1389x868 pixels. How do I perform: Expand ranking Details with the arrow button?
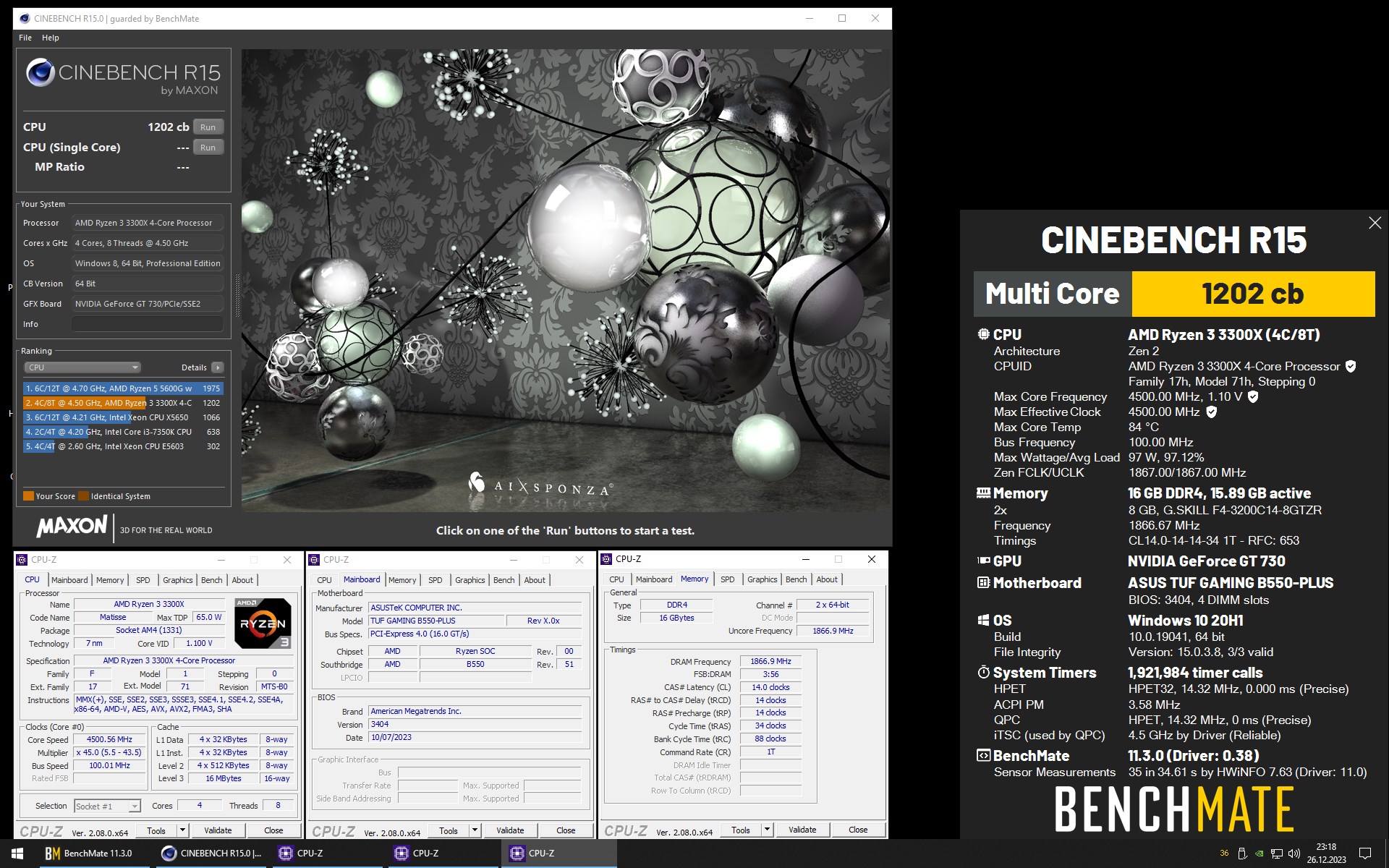click(x=218, y=367)
